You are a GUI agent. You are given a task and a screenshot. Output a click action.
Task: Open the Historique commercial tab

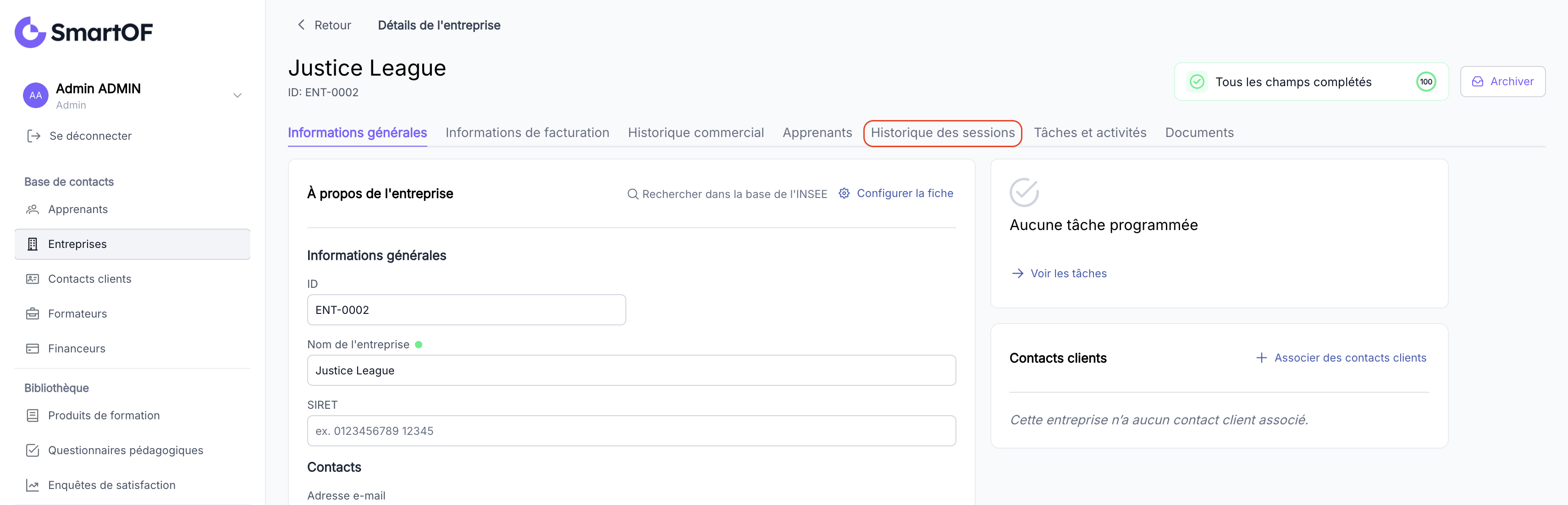pos(696,132)
